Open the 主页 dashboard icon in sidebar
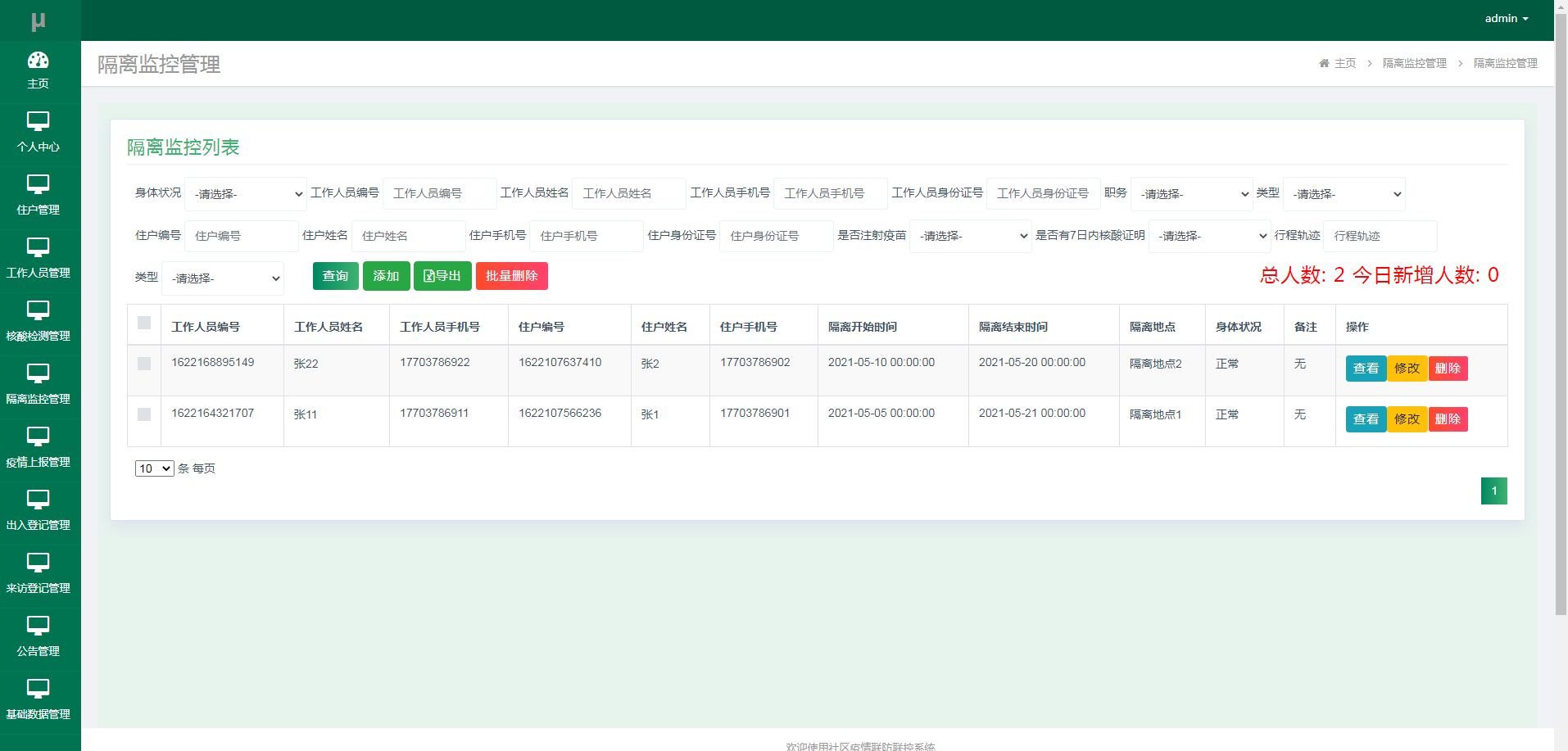The width and height of the screenshot is (1568, 751). 38,61
